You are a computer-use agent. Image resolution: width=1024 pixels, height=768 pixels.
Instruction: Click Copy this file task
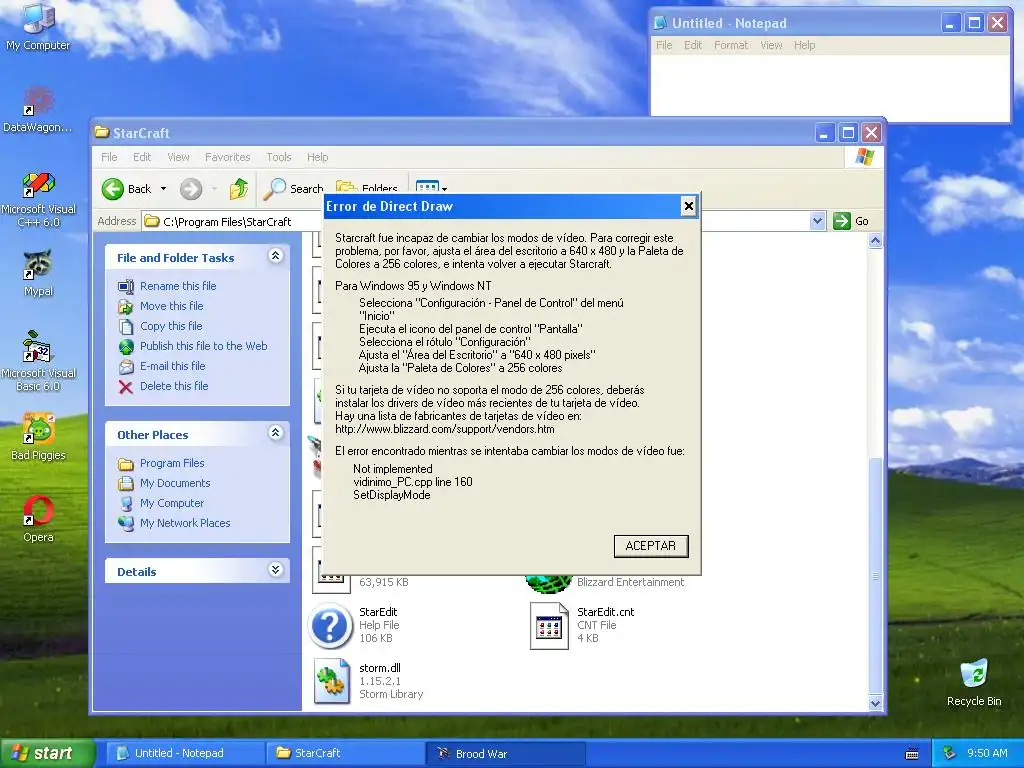point(171,326)
